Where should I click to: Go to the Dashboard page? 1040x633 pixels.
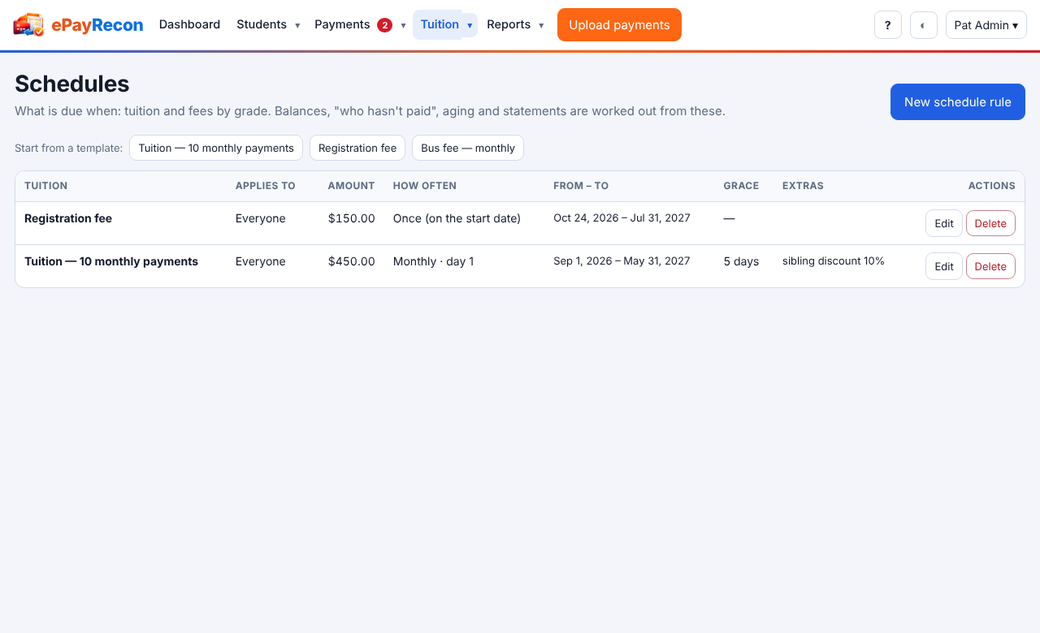(190, 25)
